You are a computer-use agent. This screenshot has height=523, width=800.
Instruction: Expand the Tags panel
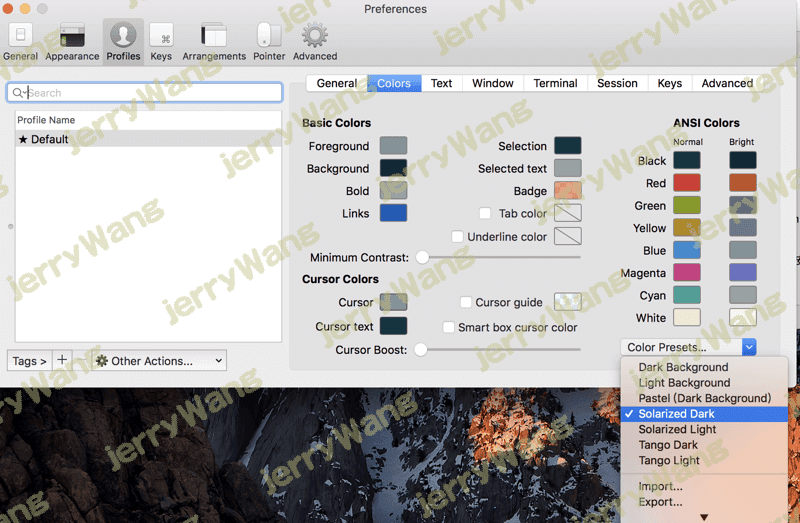coord(29,361)
